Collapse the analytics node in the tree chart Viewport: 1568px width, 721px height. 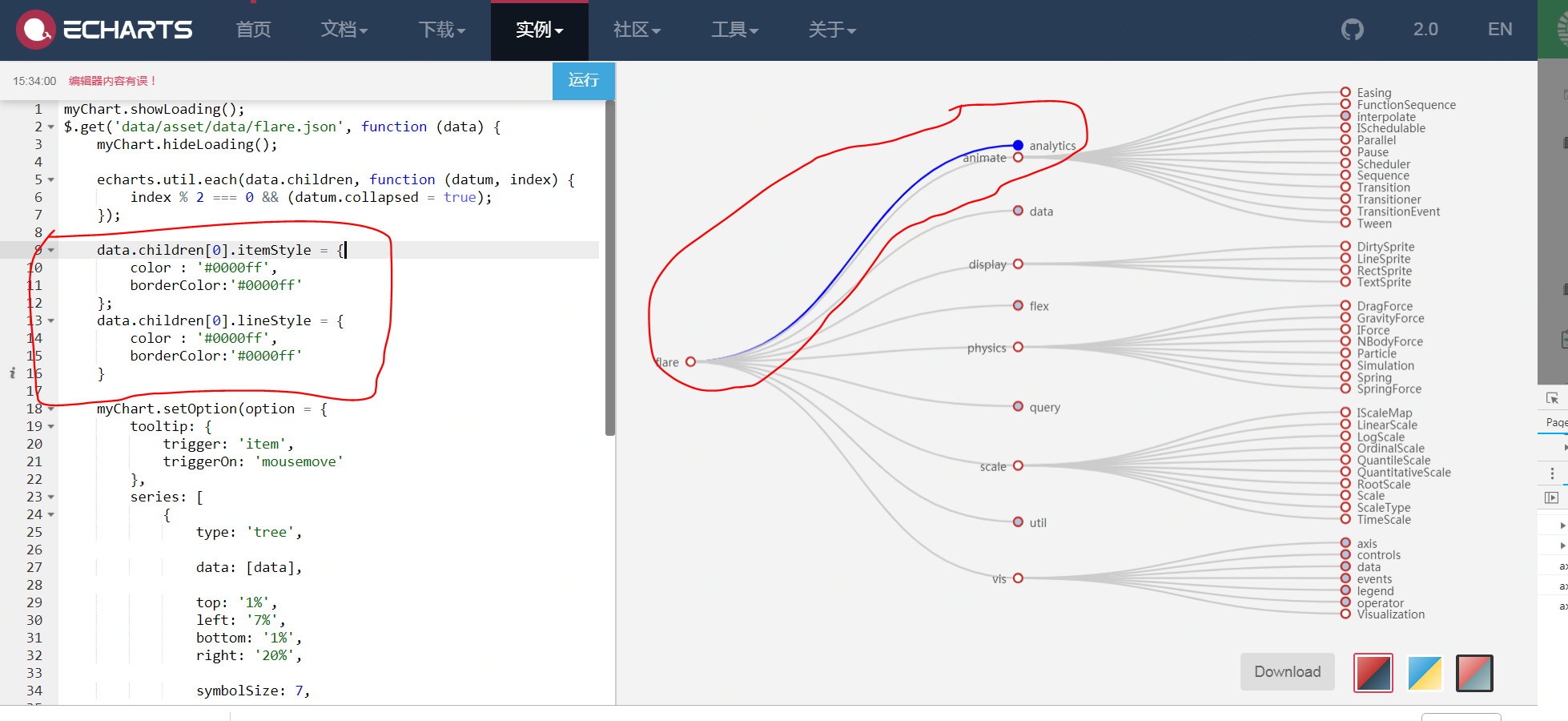(1018, 145)
